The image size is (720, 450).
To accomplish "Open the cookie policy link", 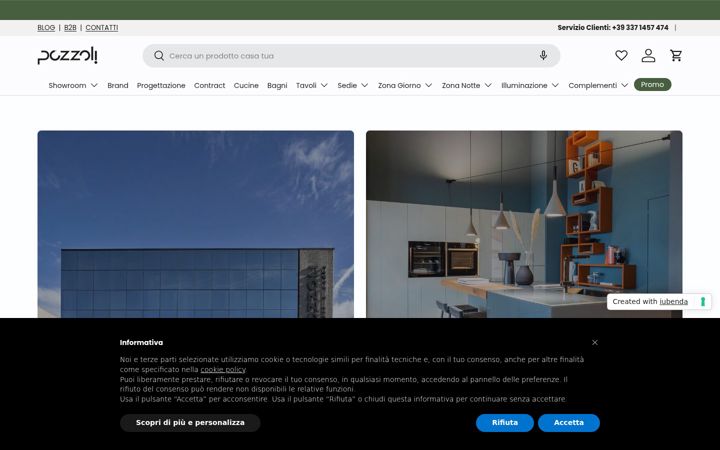I will click(223, 370).
